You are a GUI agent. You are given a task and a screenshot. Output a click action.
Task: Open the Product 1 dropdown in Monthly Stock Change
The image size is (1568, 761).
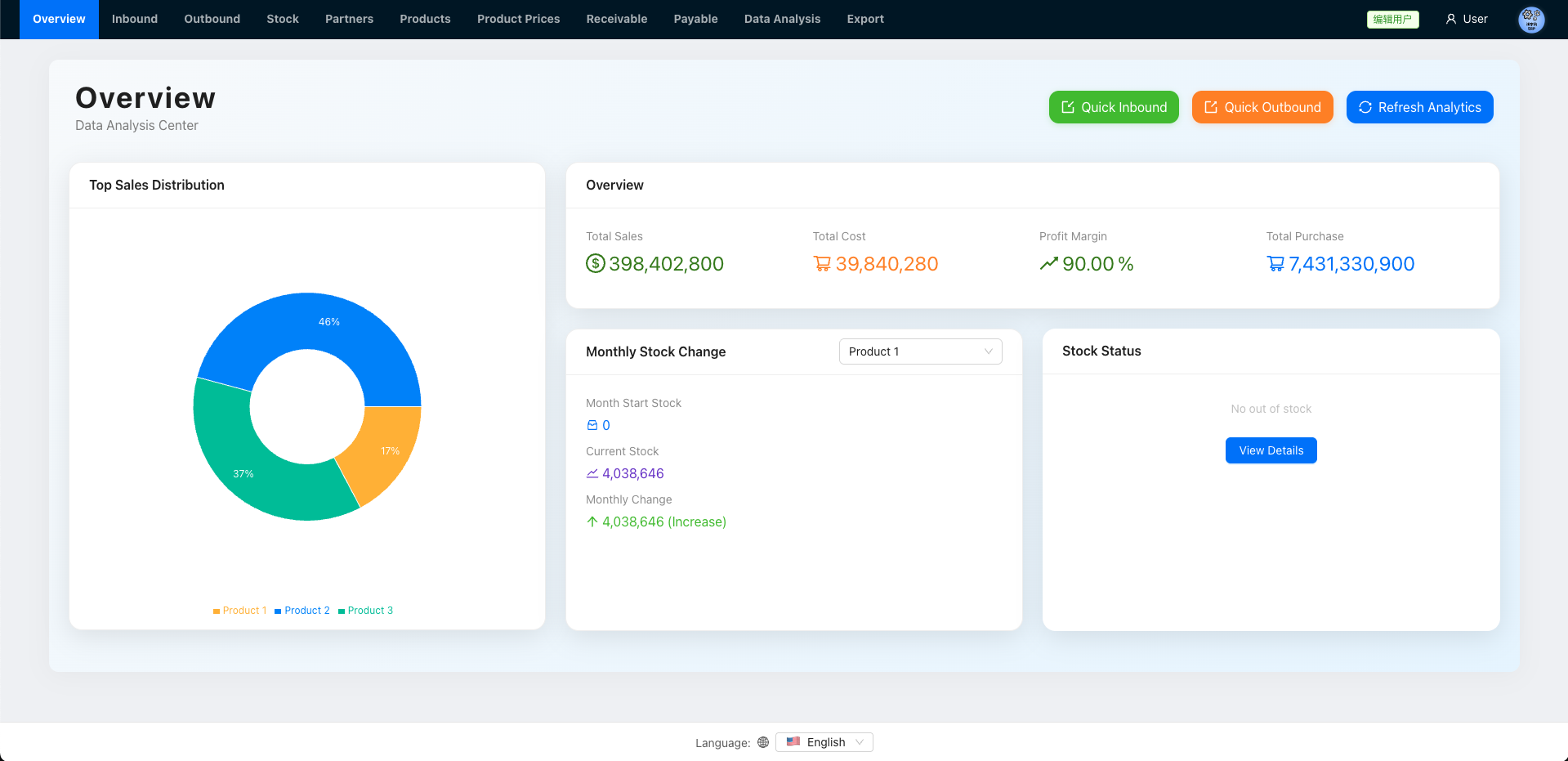920,351
